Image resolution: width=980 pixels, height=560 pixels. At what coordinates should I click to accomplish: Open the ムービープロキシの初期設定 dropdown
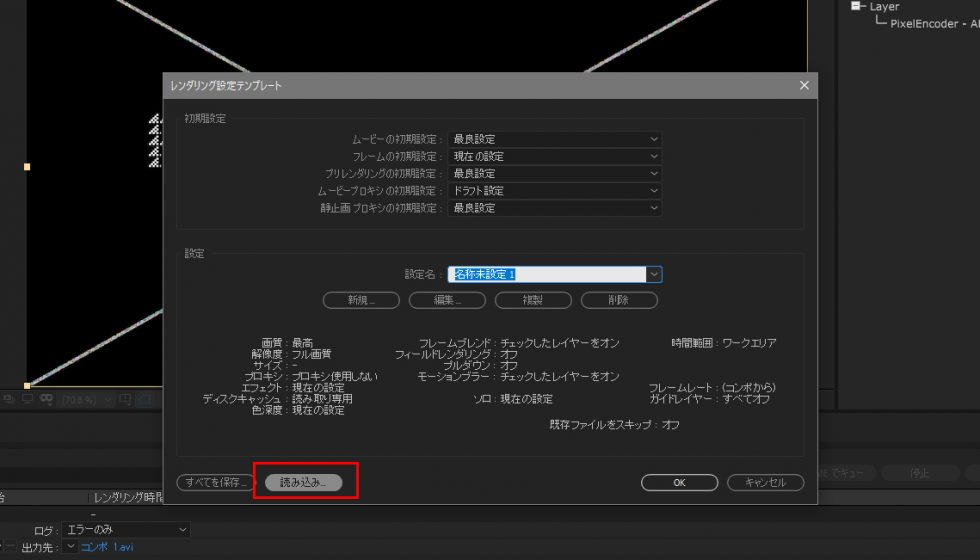554,191
